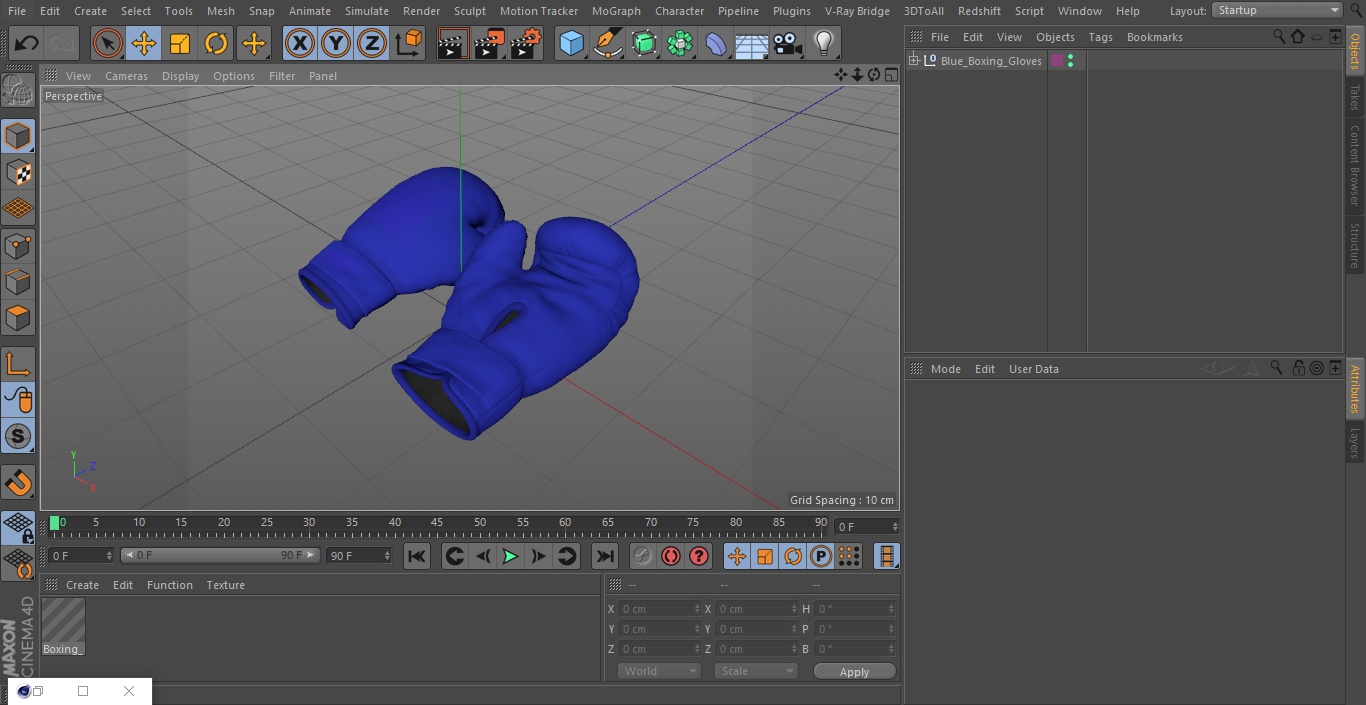Screen dimensions: 1366x705
Task: Add a Light object
Action: pos(824,43)
